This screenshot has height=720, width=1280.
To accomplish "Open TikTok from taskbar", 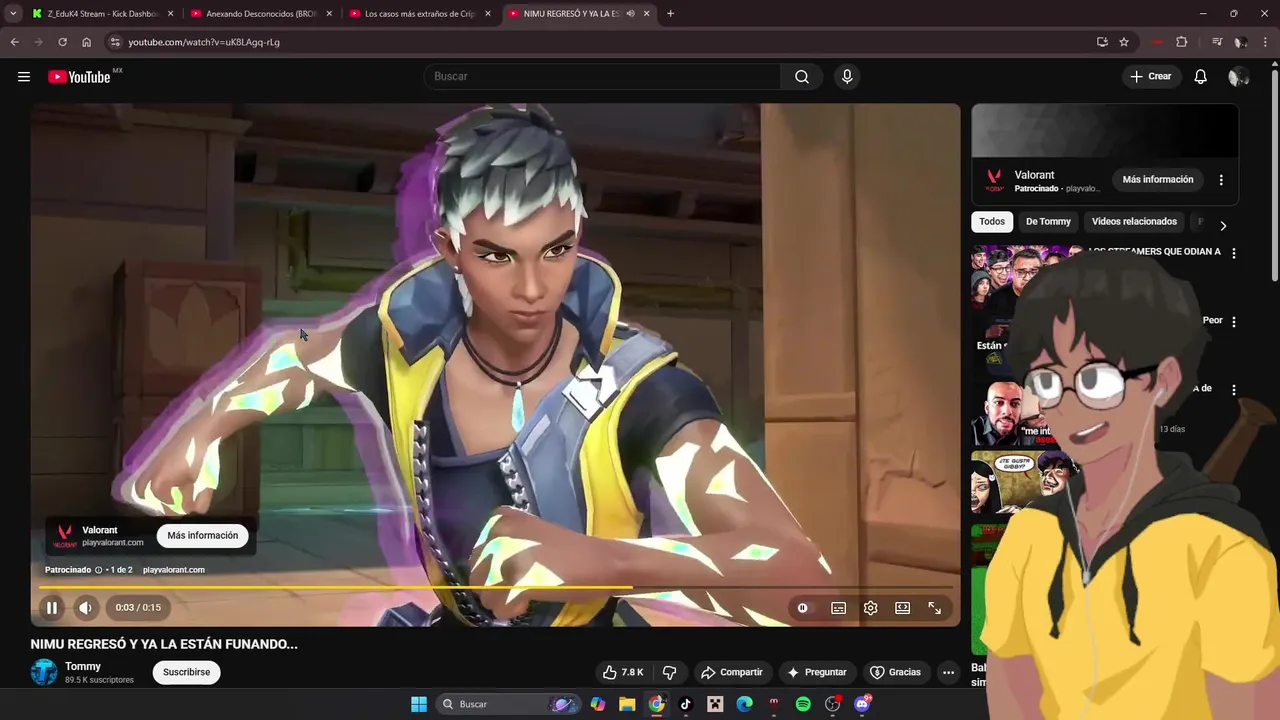I will pyautogui.click(x=686, y=704).
